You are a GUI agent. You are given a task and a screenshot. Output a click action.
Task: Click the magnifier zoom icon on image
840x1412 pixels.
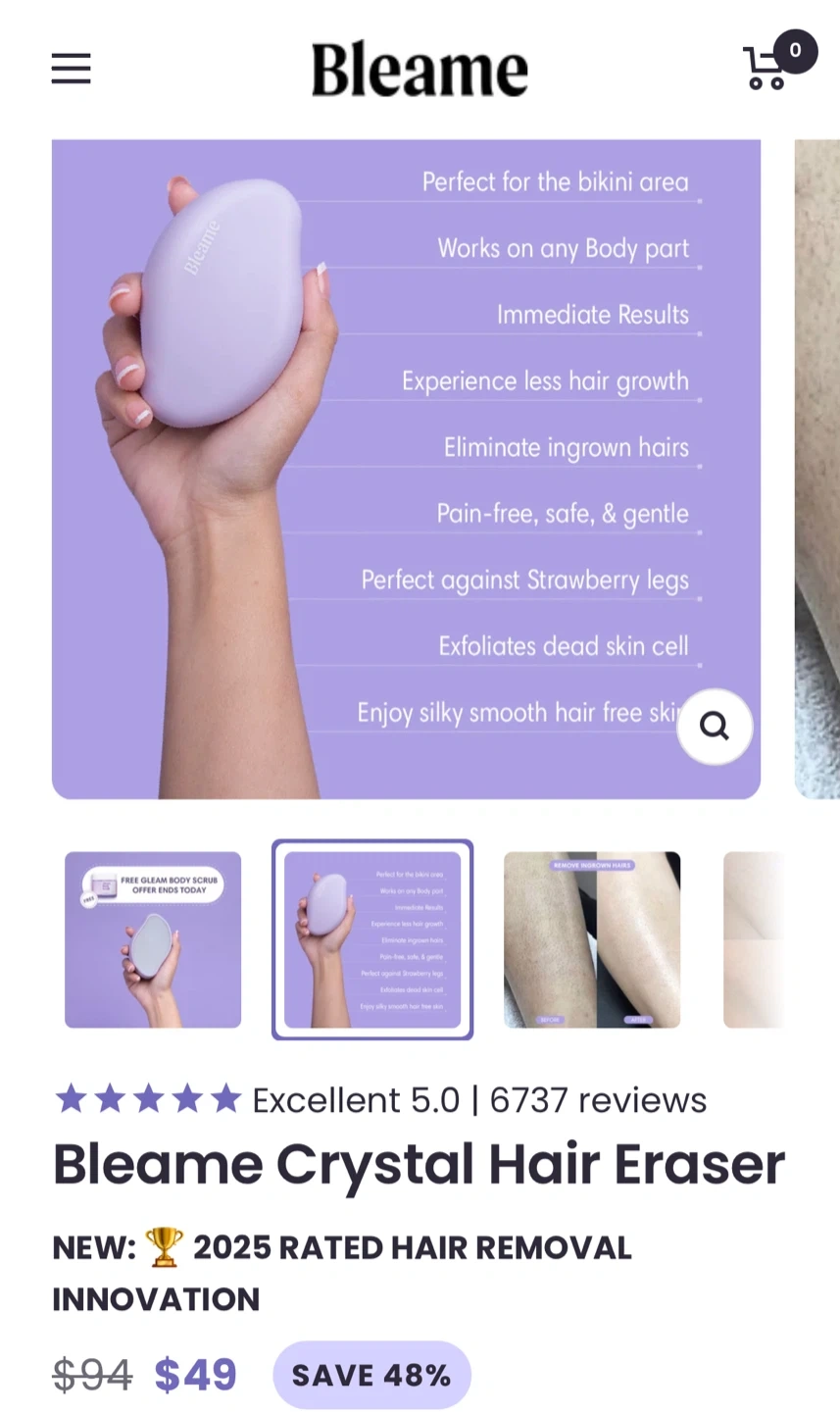715,727
